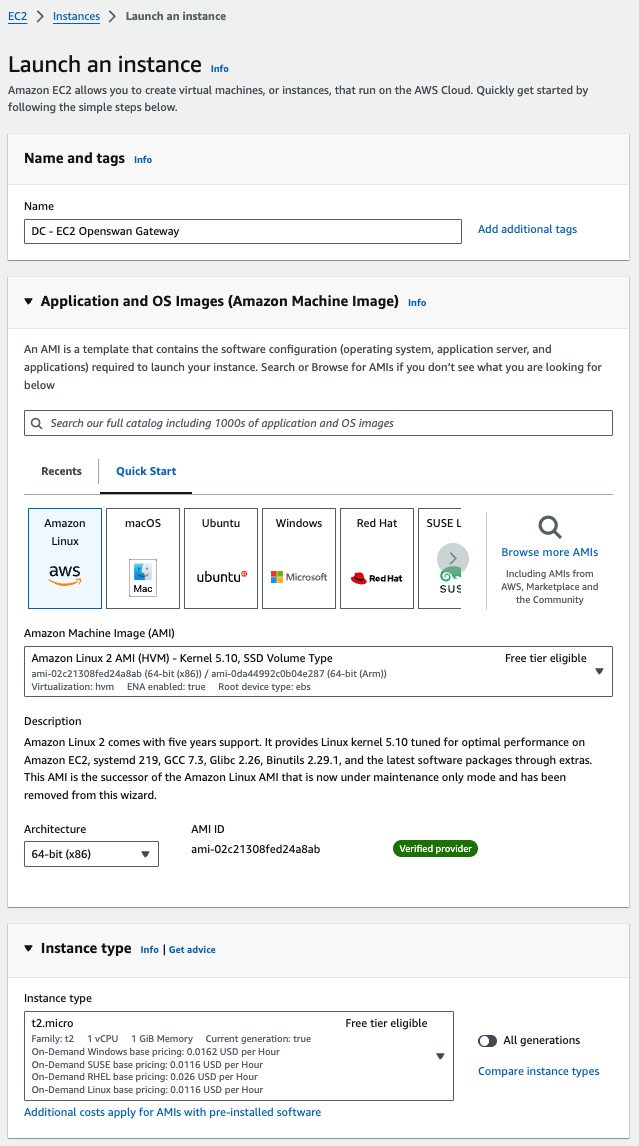Click the Verified provider badge
Viewport: 639px width, 1146px height.
click(435, 849)
